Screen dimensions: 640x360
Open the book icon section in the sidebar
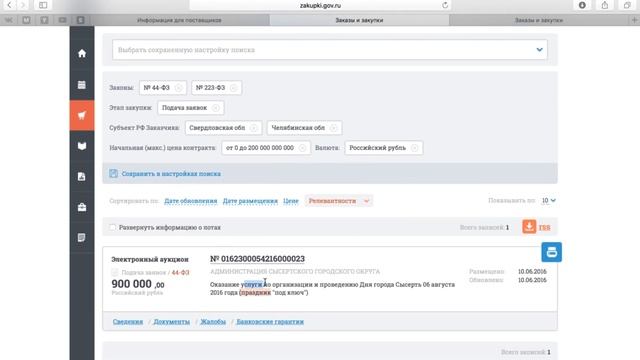82,146
